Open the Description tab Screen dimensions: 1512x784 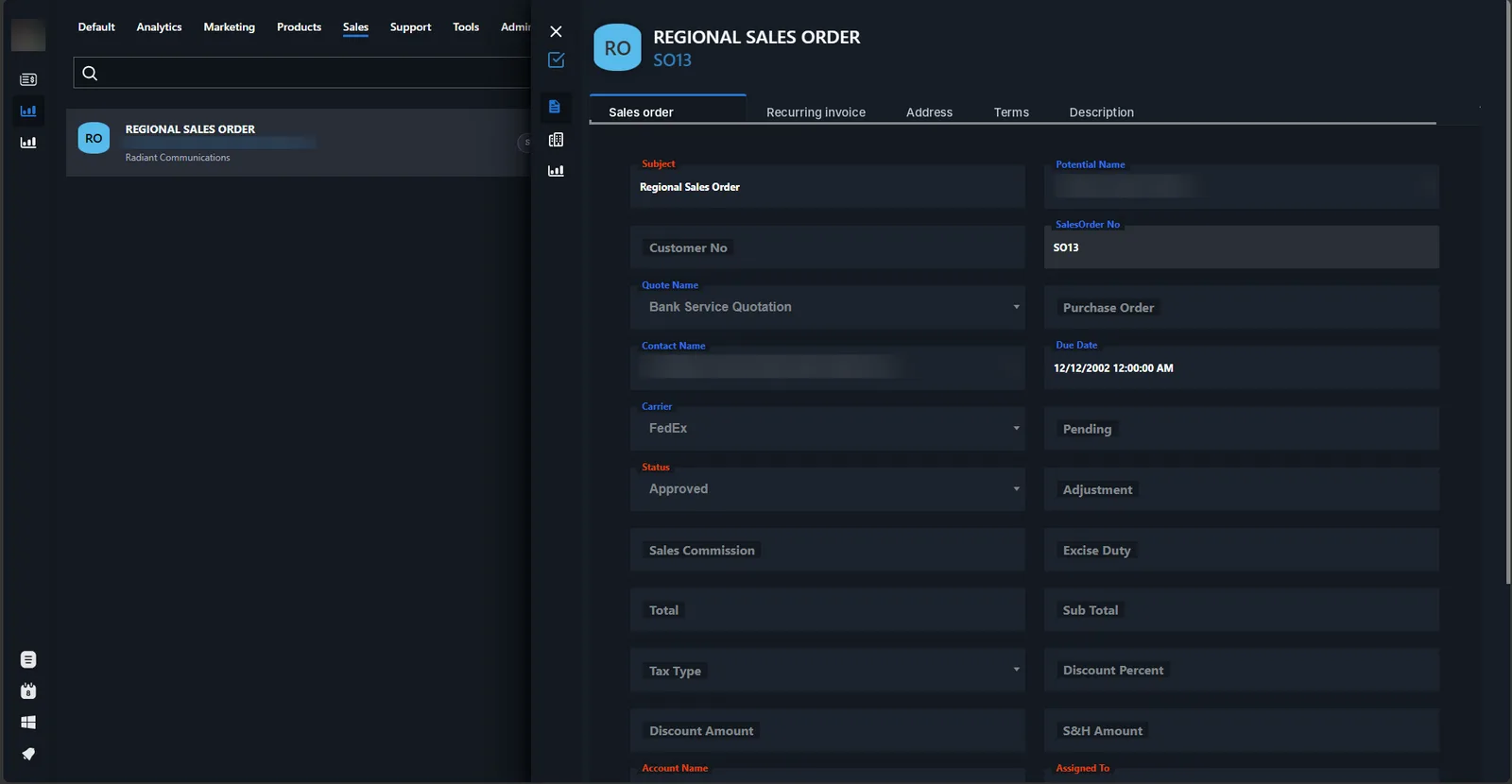[x=1101, y=112]
